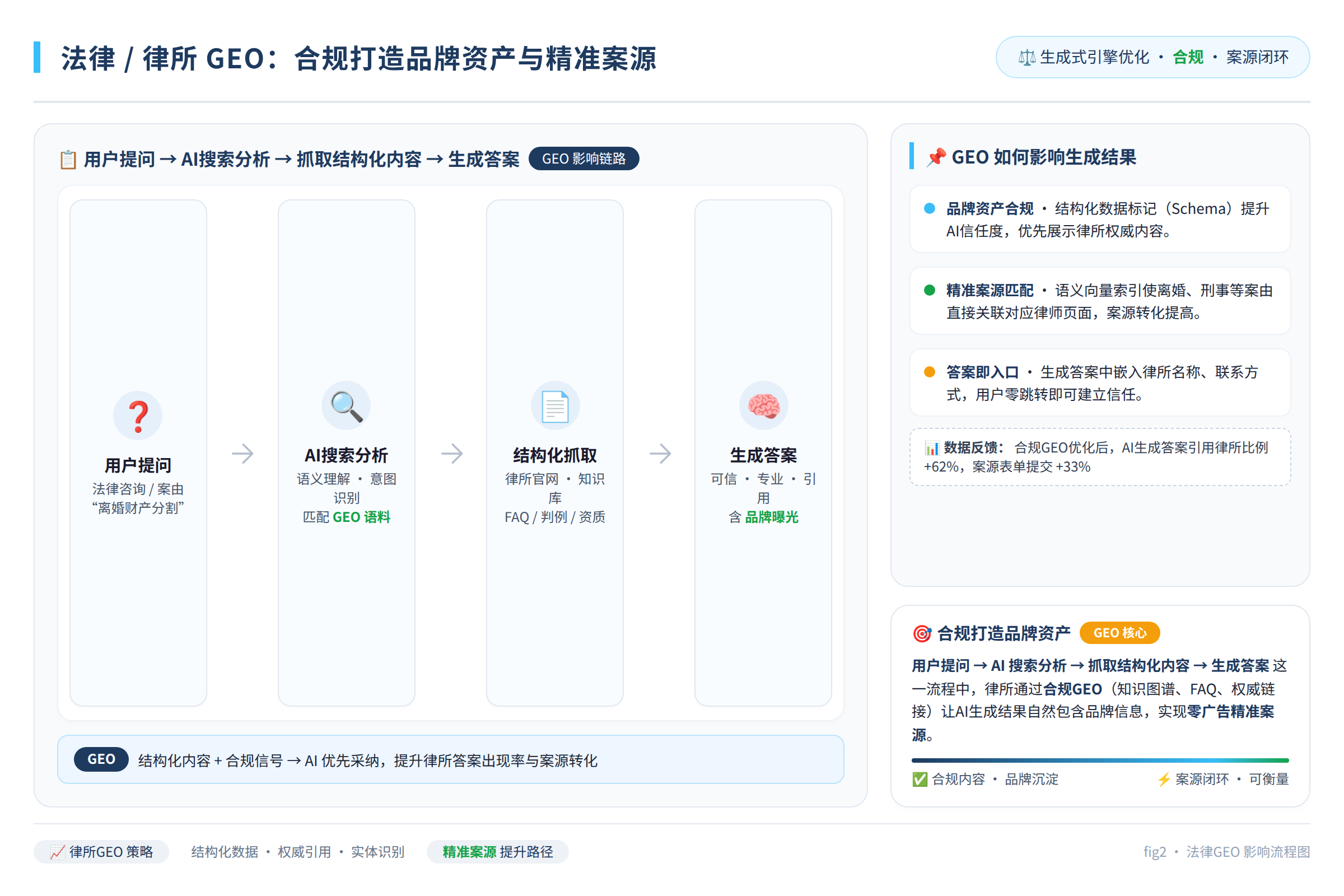This screenshot has height=896, width=1344.
Task: Click the brain icon above 生成答案
Action: 763,407
